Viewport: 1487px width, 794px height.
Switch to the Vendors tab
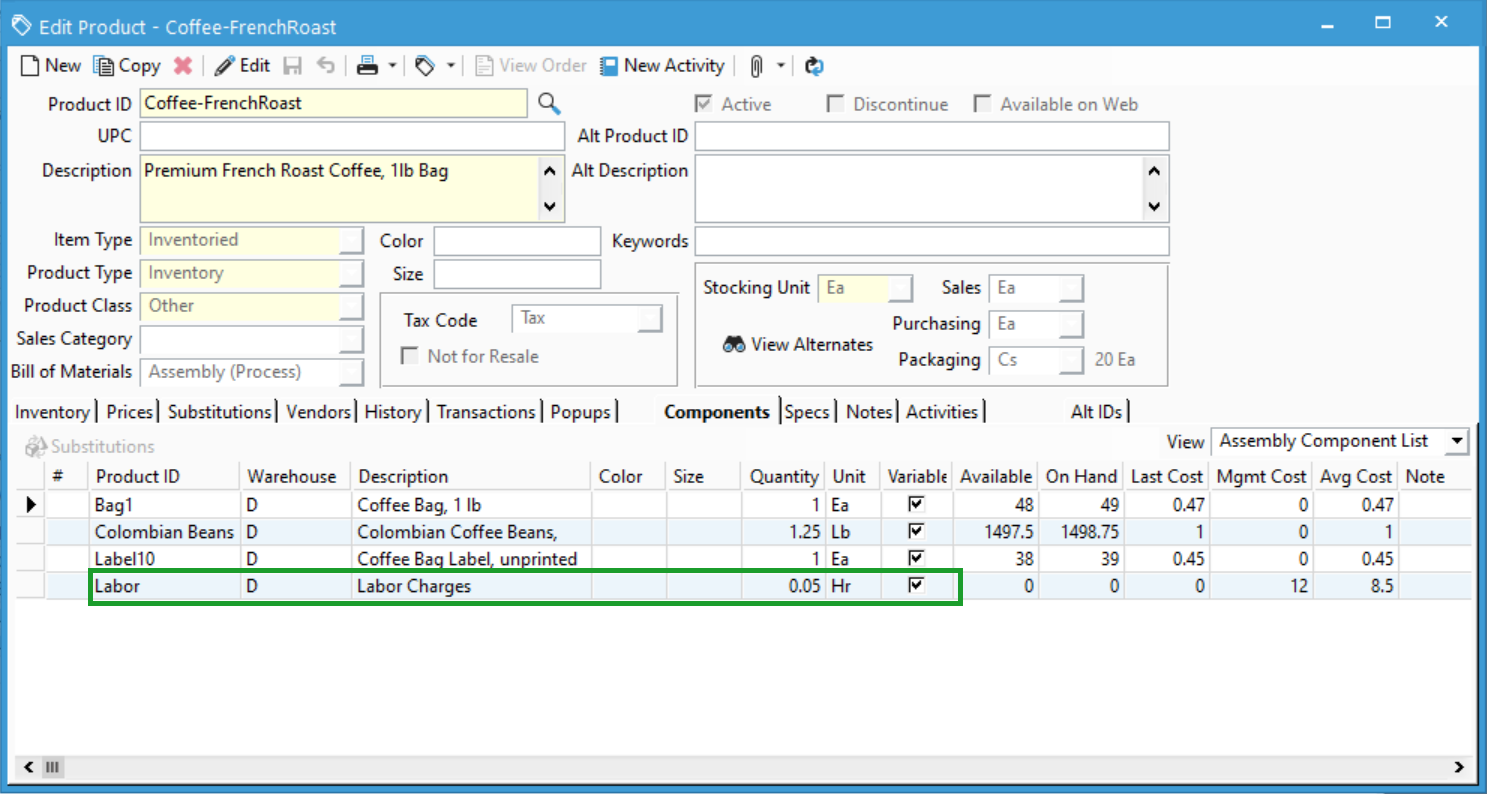pos(319,412)
